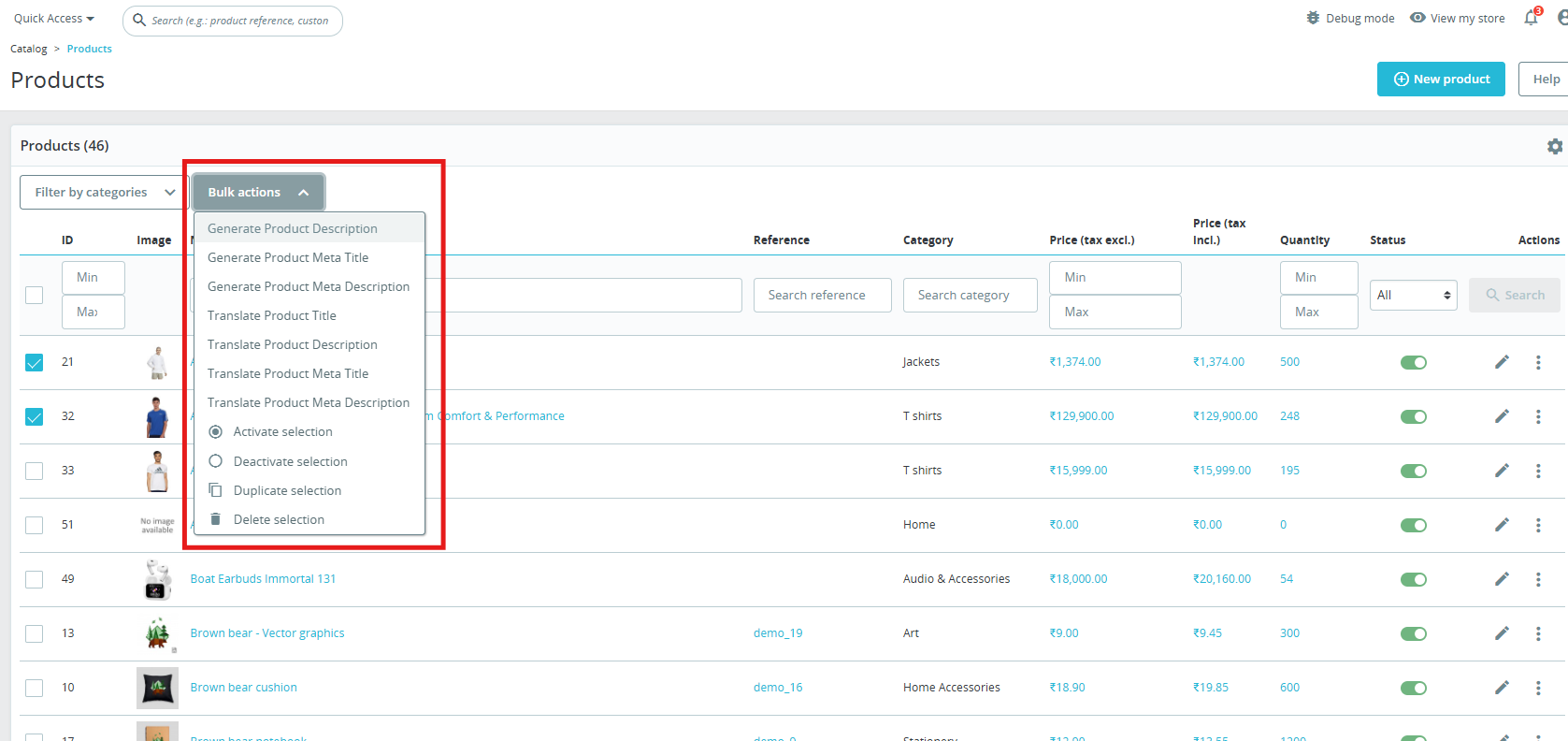Image resolution: width=1568 pixels, height=741 pixels.
Task: Click the Search category filter field
Action: coord(971,295)
